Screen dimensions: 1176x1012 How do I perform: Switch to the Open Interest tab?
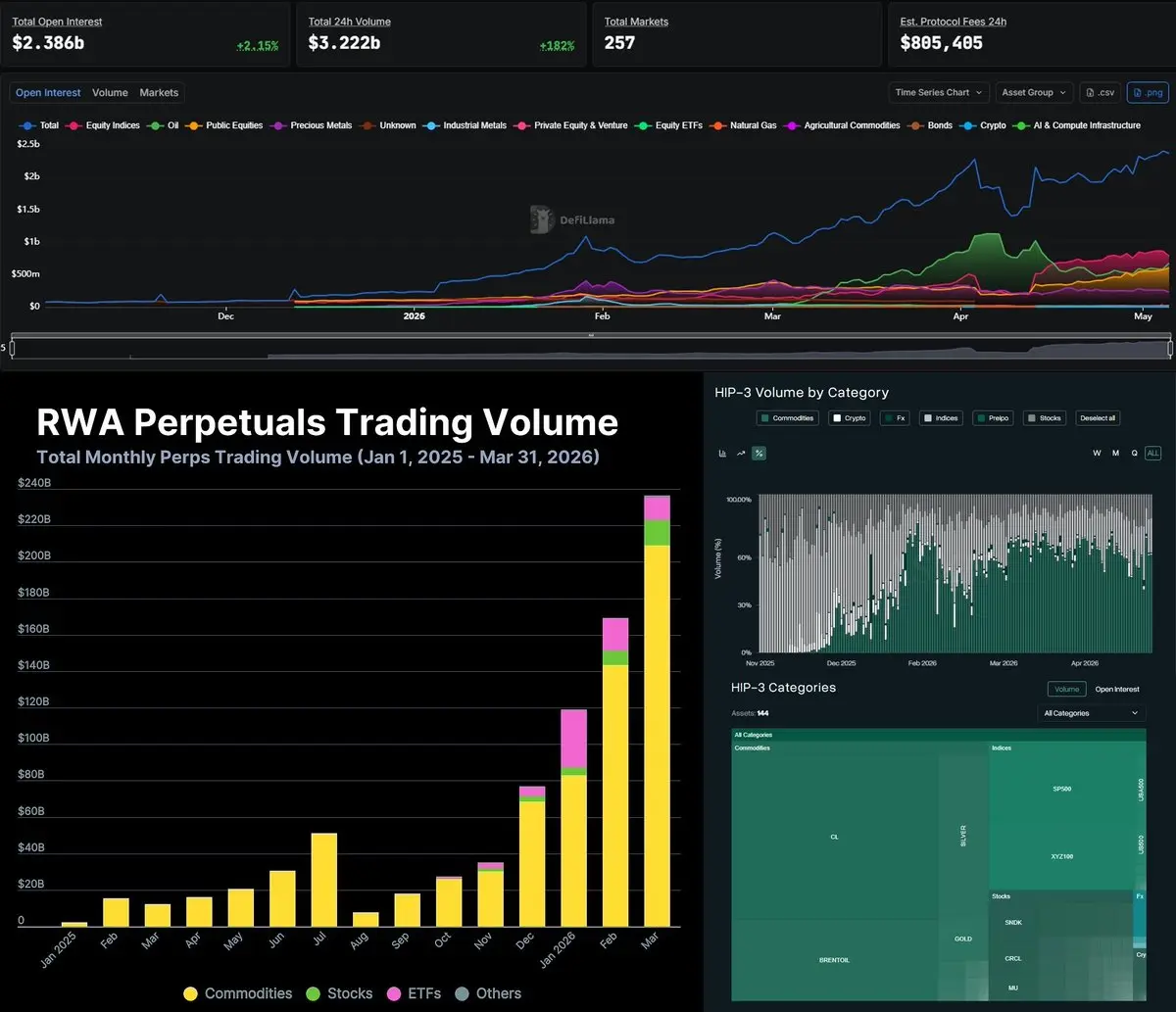coord(48,93)
